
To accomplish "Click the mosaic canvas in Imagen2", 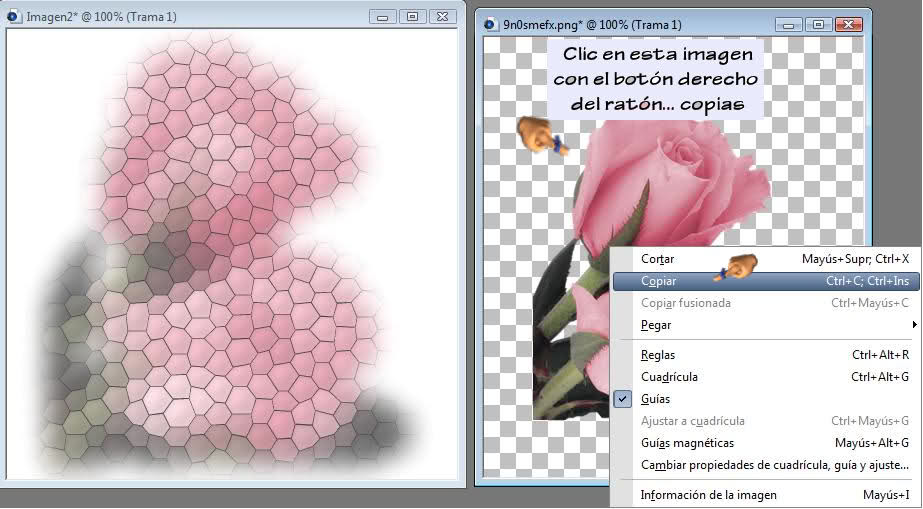I will (x=232, y=254).
